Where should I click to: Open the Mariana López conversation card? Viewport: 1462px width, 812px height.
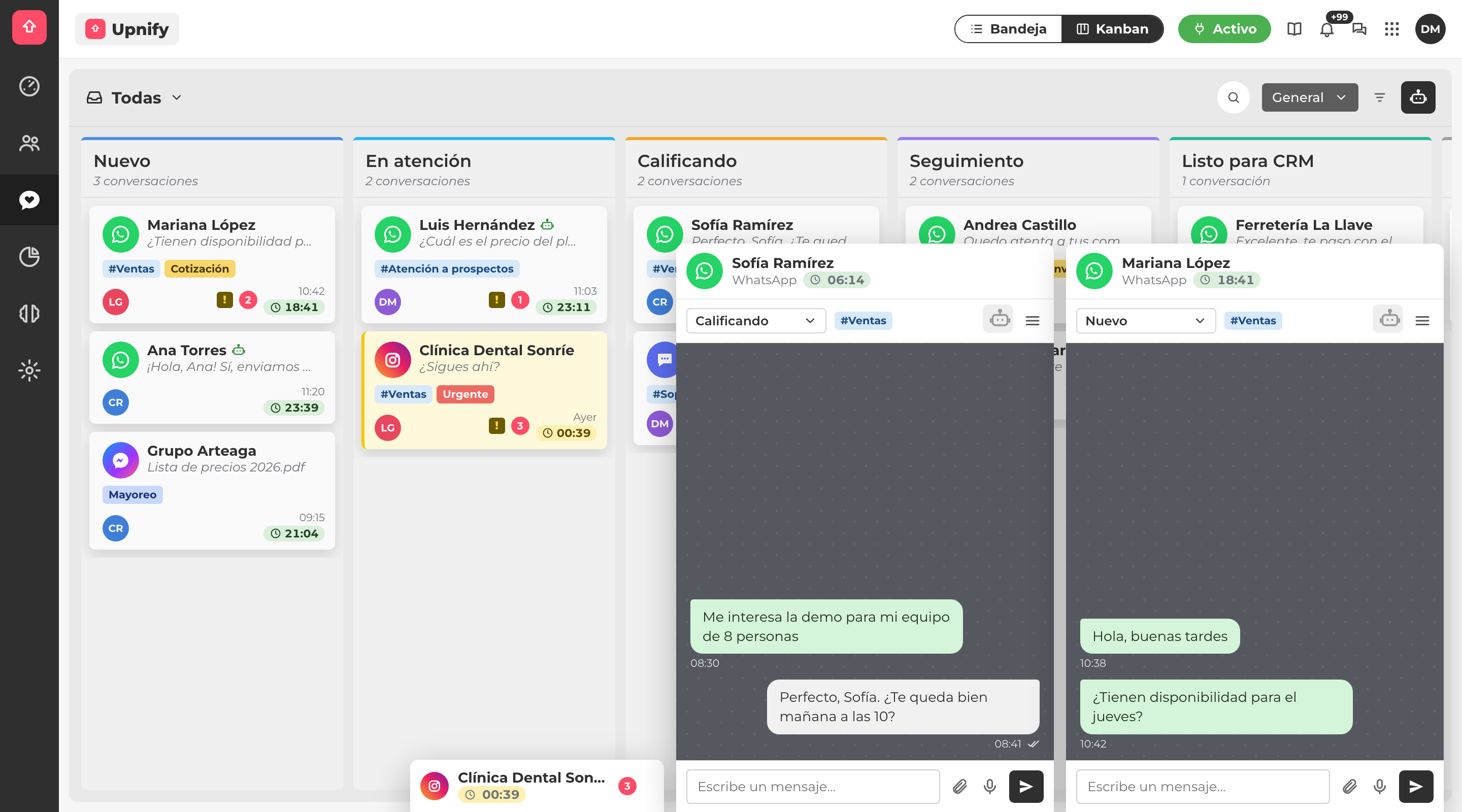(x=212, y=265)
